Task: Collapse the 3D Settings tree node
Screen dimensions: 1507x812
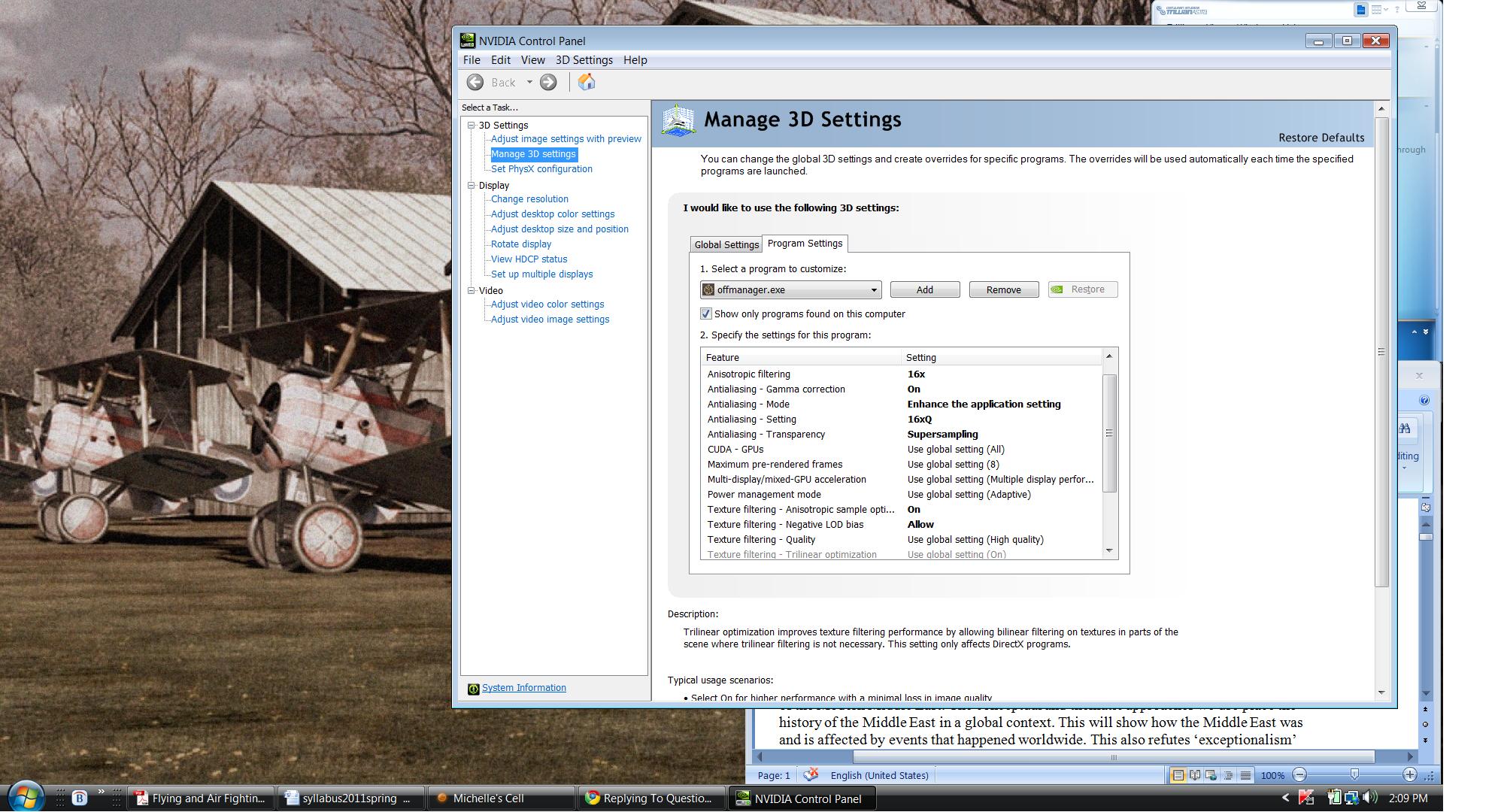Action: pos(472,125)
